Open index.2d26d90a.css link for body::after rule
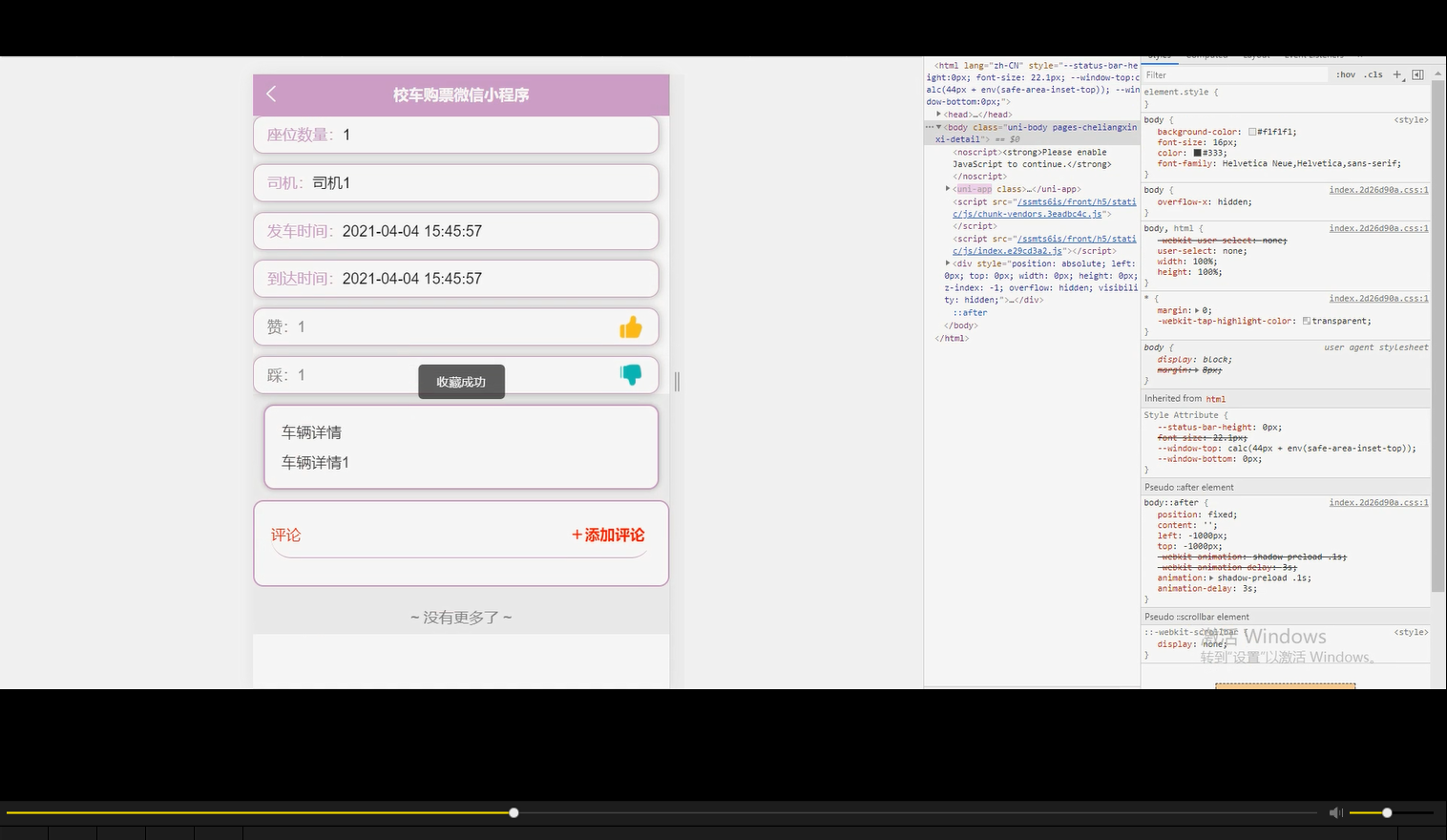 coord(1378,502)
